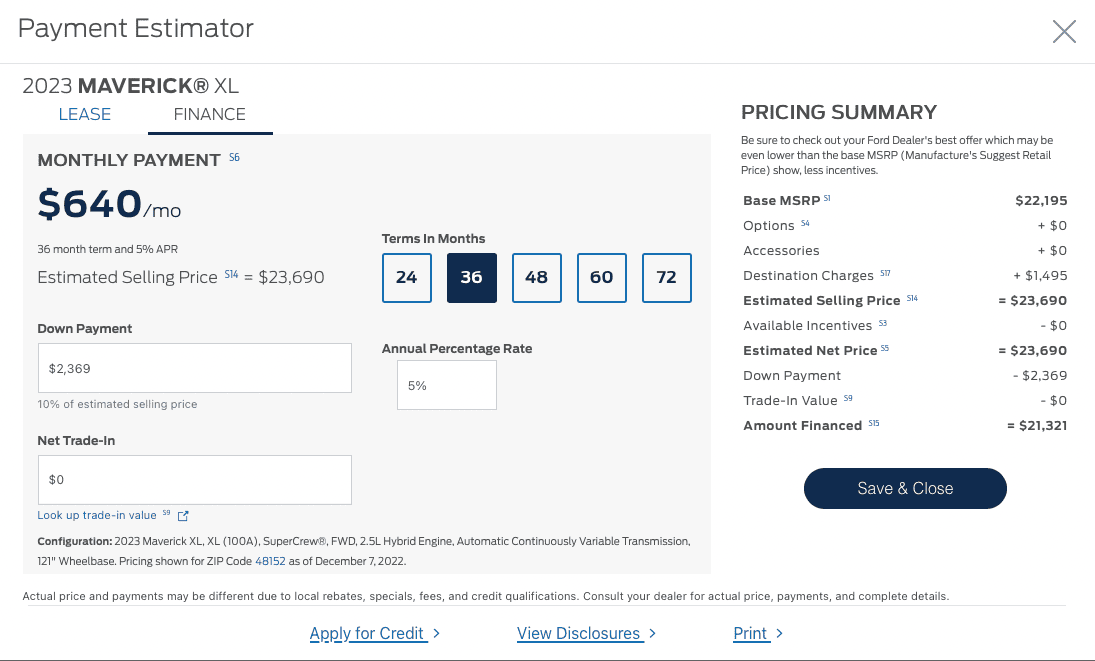The width and height of the screenshot is (1095, 661).
Task: Open the S17 footnote beside Destination Charges
Action: [885, 274]
